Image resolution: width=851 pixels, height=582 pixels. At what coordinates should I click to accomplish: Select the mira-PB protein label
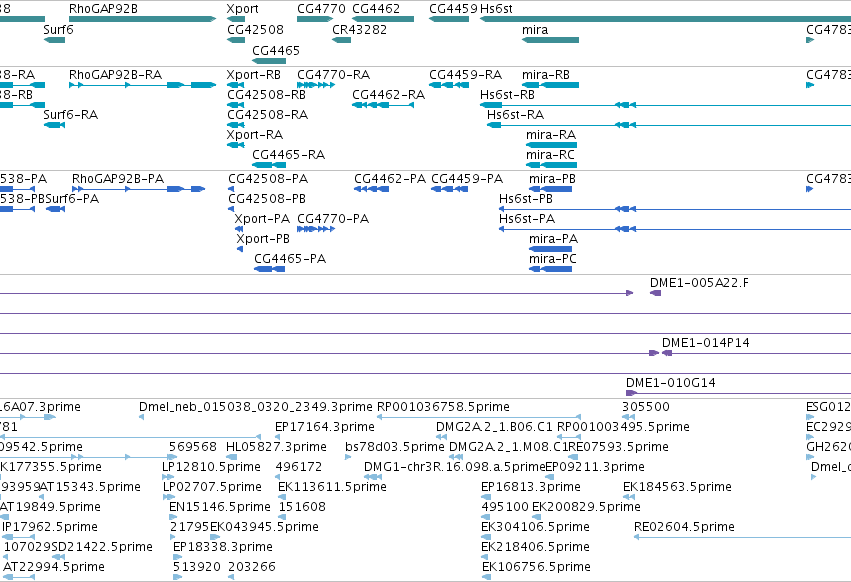pyautogui.click(x=552, y=179)
